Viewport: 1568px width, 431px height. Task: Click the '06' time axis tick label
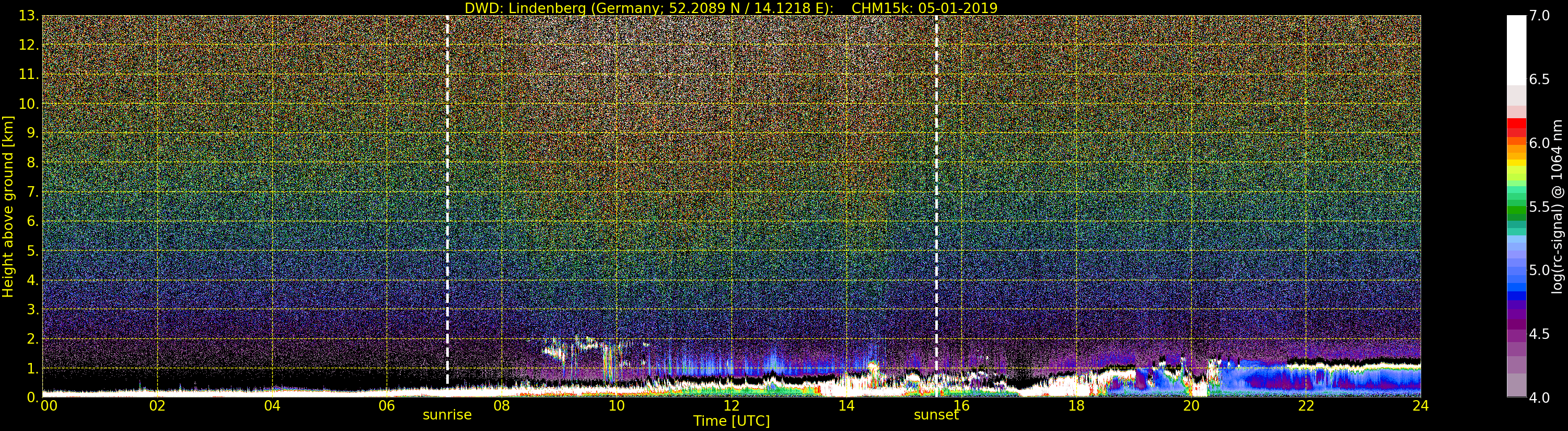pos(387,406)
